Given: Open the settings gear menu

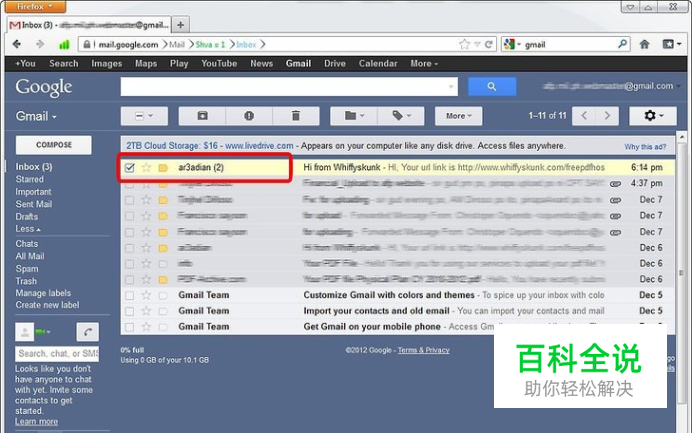Looking at the screenshot, I should pos(653,116).
